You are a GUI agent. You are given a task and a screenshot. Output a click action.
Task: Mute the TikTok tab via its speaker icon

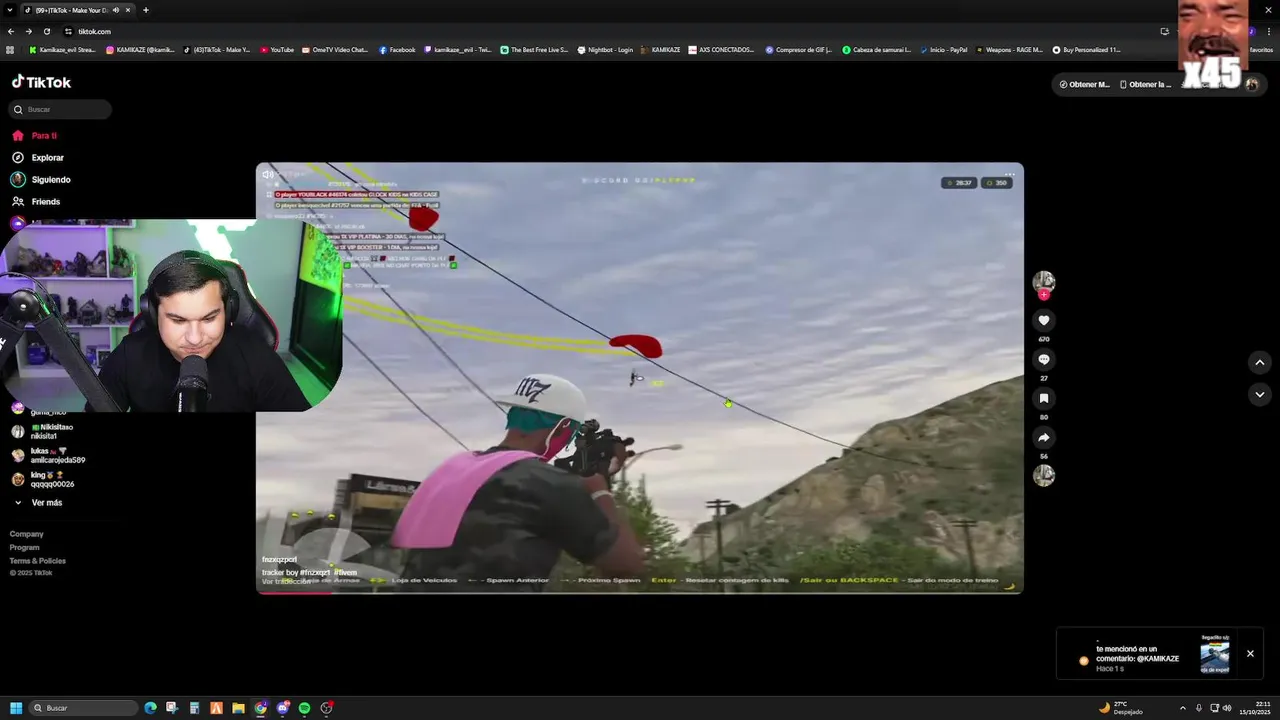(x=116, y=10)
